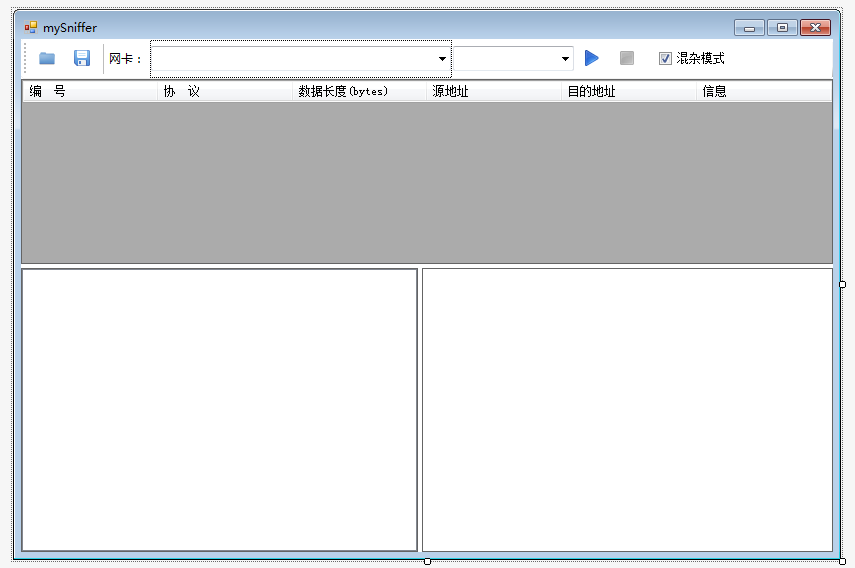Sort by the 编 号 column header

click(90, 91)
